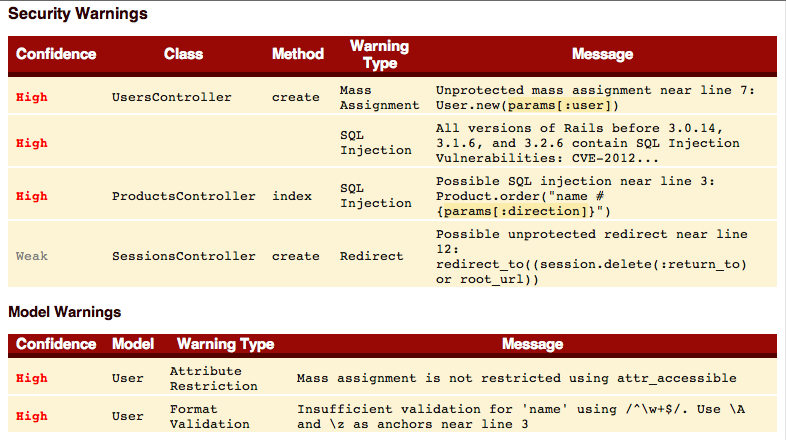Viewport: 786px width, 440px height.
Task: Click the Warning Type header in Security Warnings
Action: pyautogui.click(x=379, y=55)
